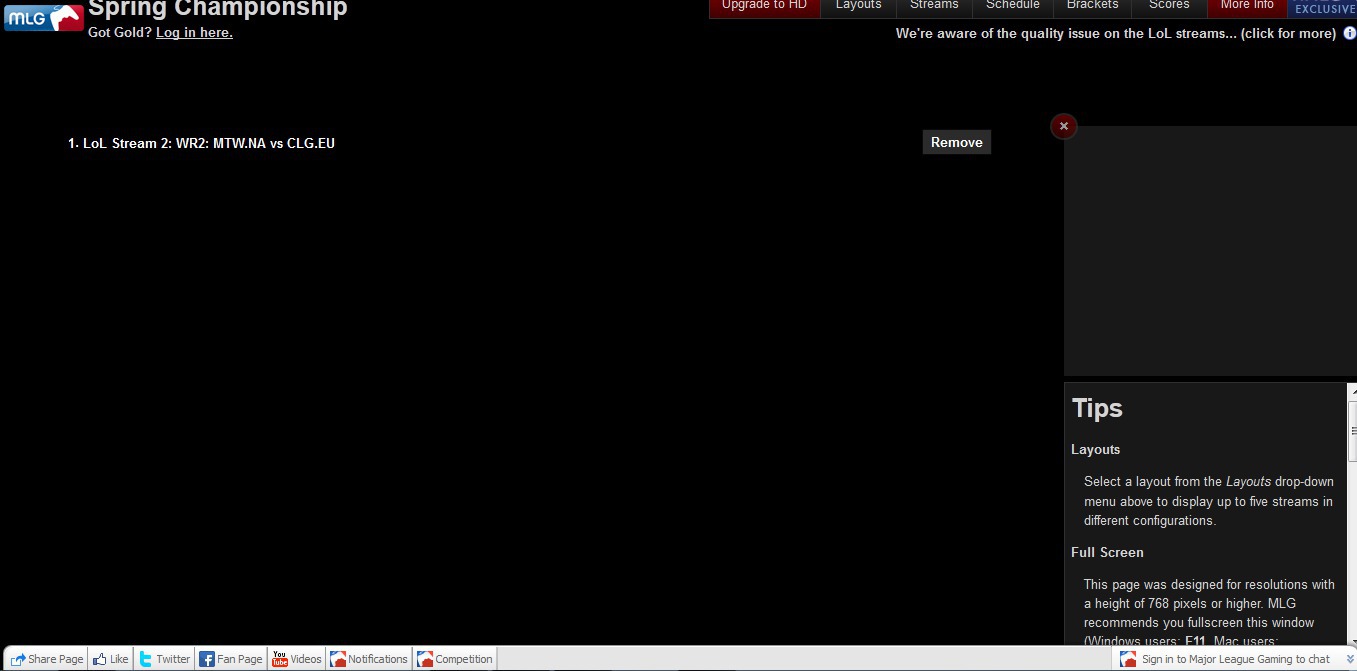Open the Facebook Fan Page button

(231, 659)
